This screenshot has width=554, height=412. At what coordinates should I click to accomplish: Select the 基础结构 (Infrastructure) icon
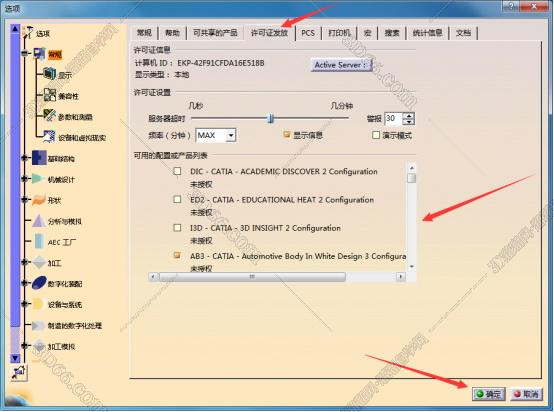[x=39, y=158]
